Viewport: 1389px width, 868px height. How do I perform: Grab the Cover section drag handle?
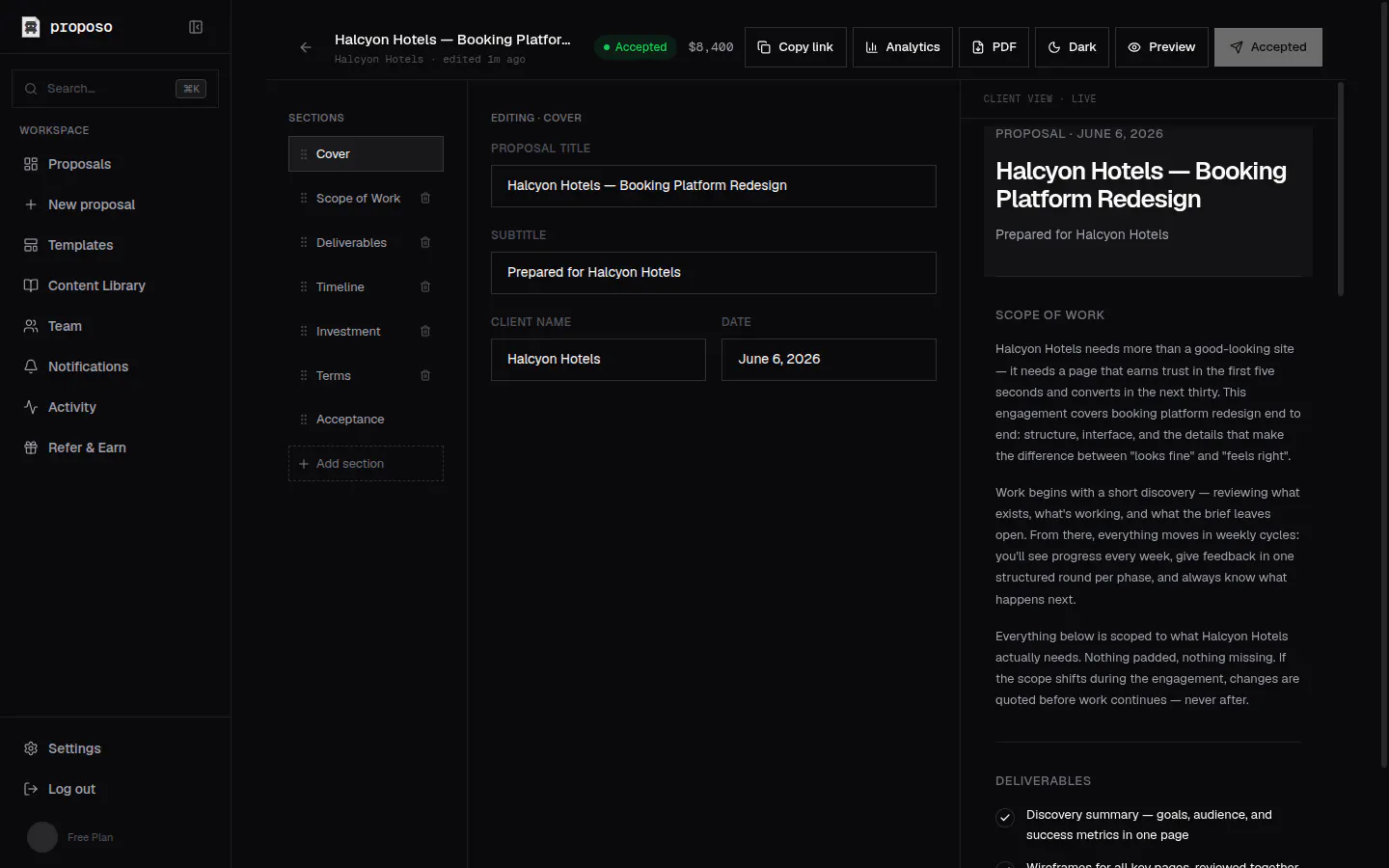(x=304, y=154)
